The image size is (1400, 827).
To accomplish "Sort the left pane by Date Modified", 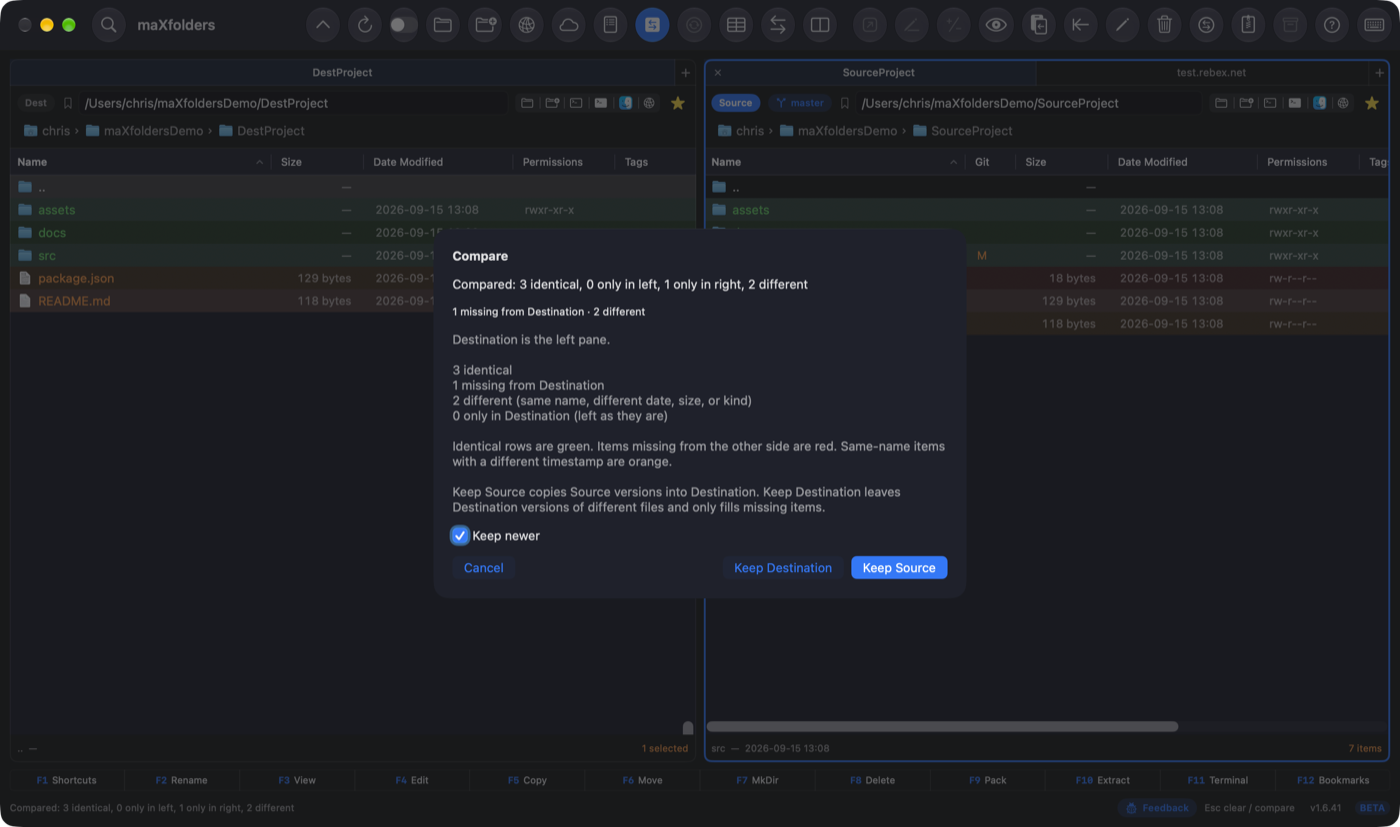I will pyautogui.click(x=439, y=162).
